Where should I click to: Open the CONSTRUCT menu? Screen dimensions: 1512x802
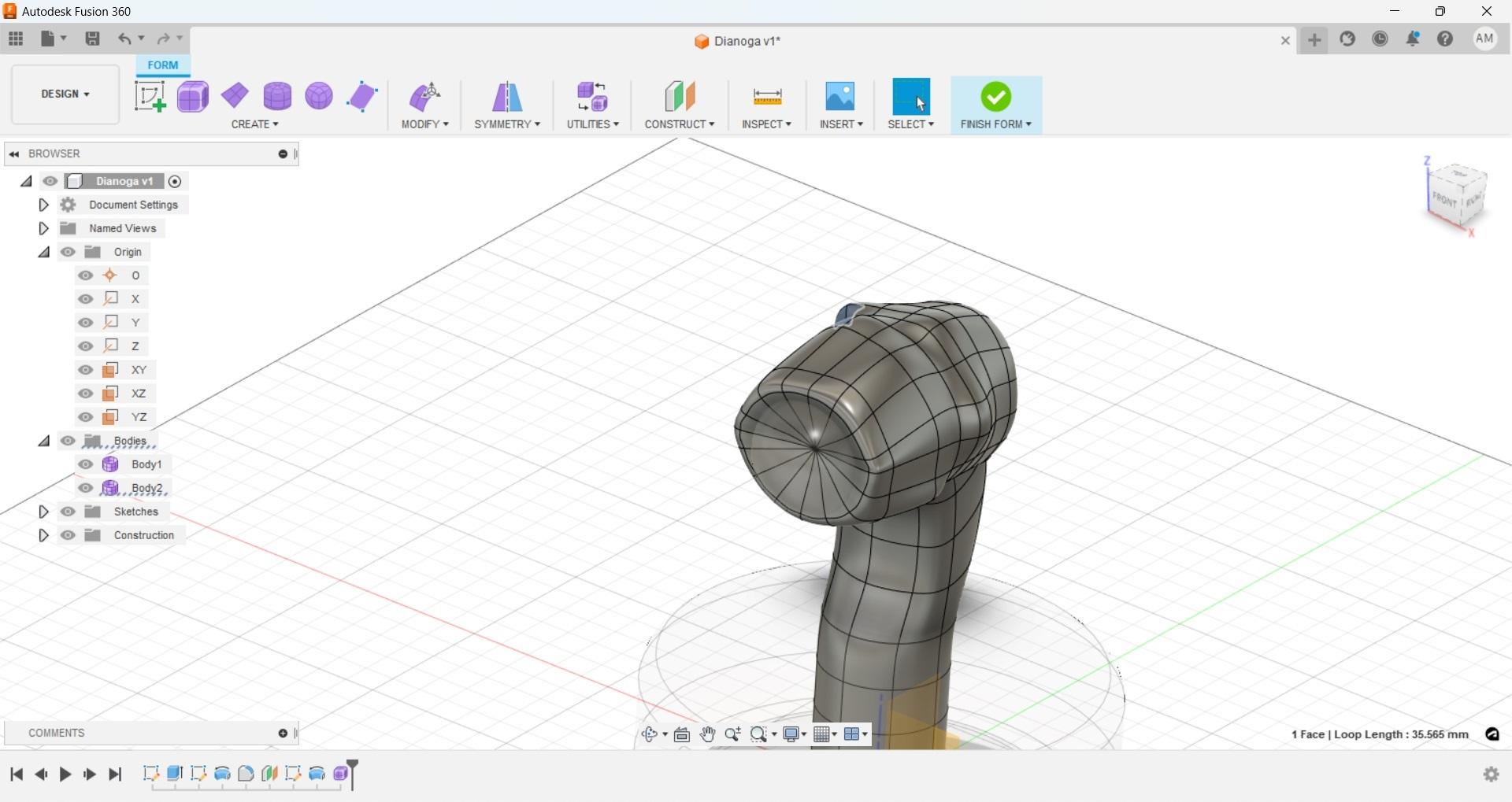[680, 124]
